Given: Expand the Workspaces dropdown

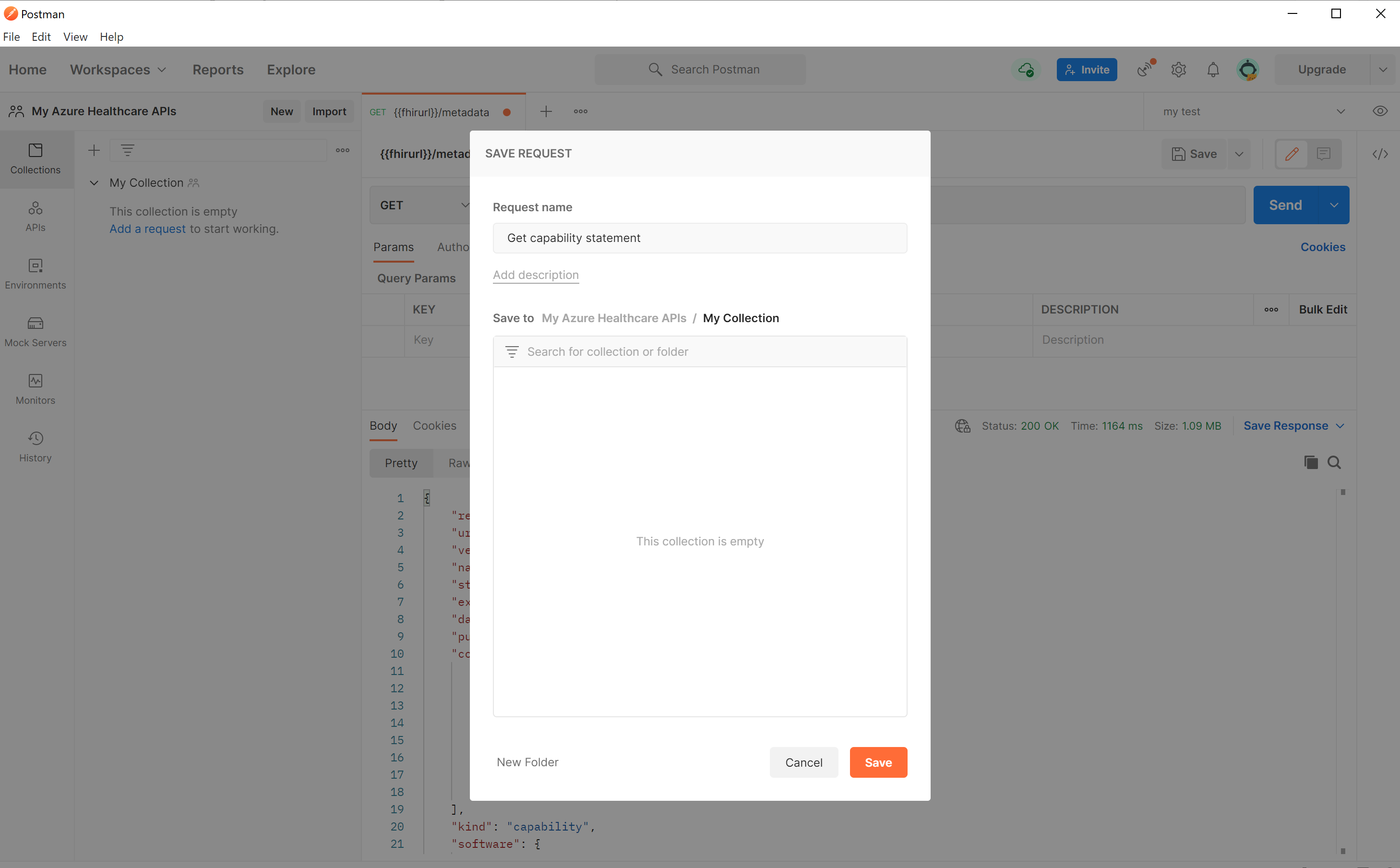Looking at the screenshot, I should [118, 70].
